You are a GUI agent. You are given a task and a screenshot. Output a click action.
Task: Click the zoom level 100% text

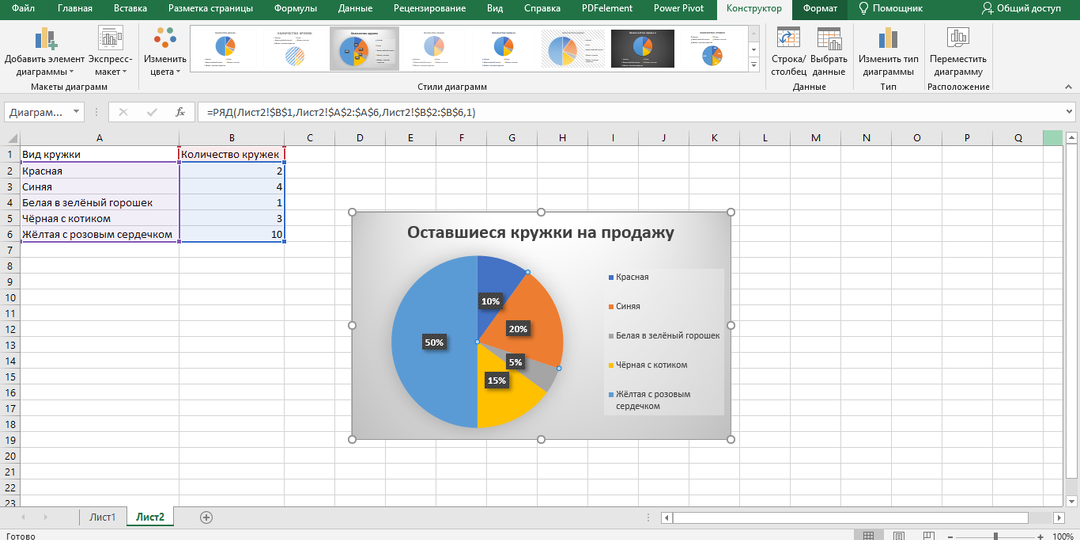[1063, 536]
